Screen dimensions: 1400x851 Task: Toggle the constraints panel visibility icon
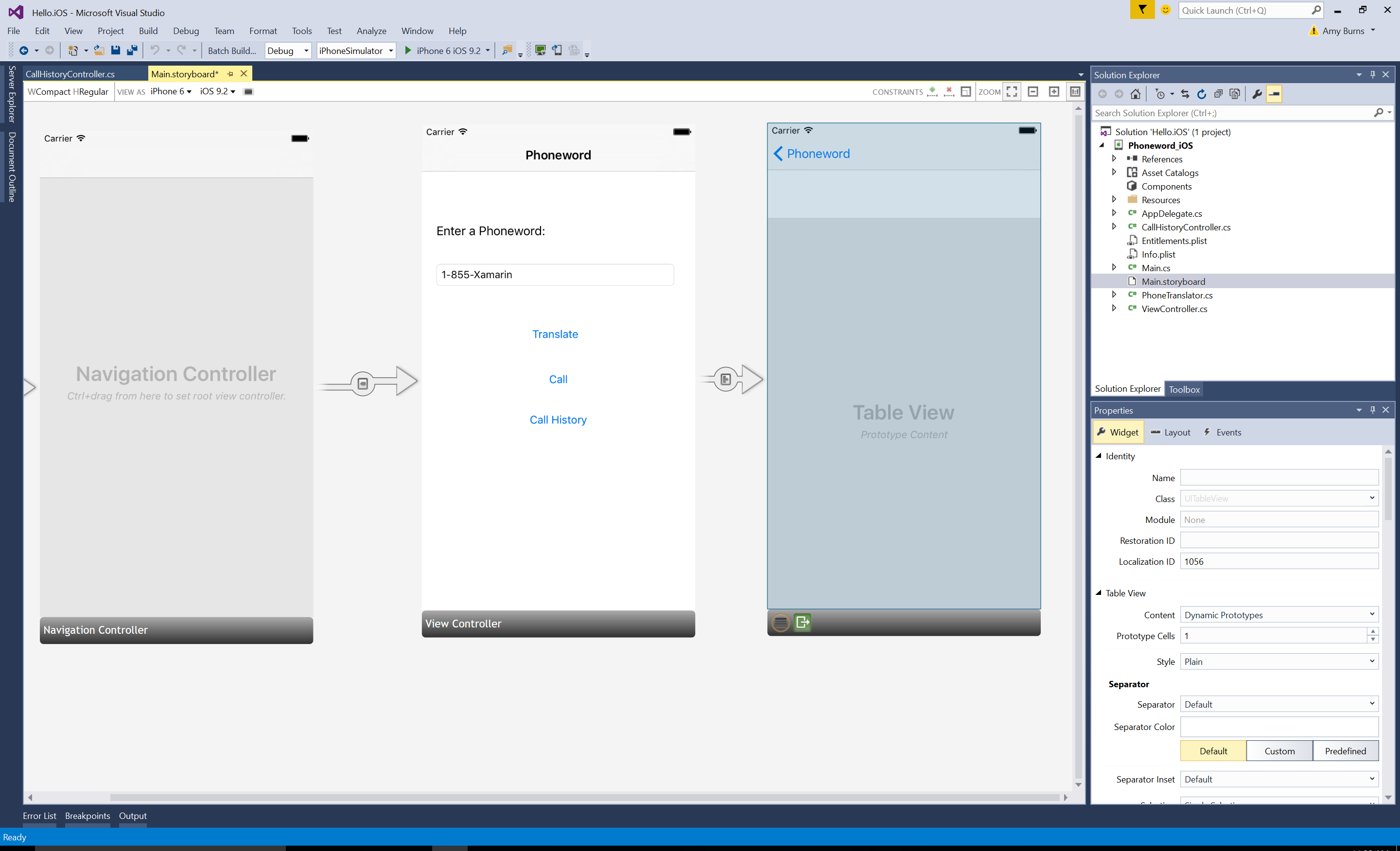click(x=965, y=91)
